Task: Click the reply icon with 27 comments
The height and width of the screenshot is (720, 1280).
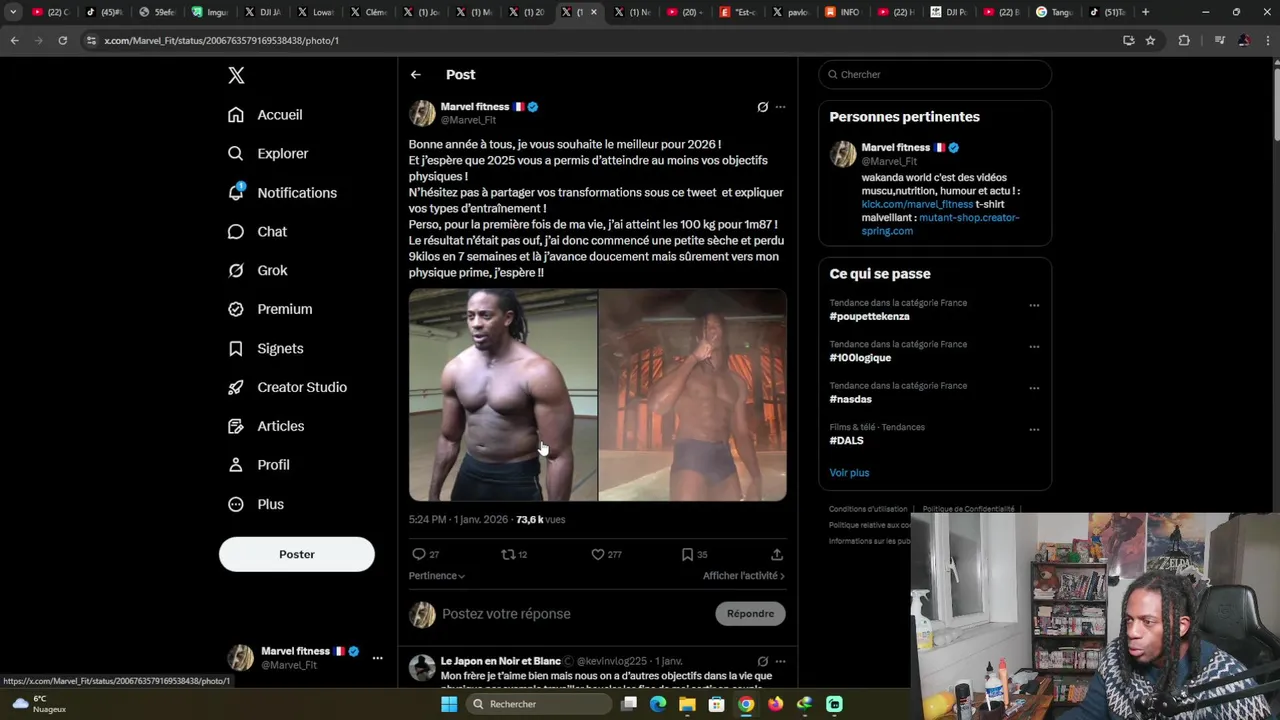Action: (426, 554)
